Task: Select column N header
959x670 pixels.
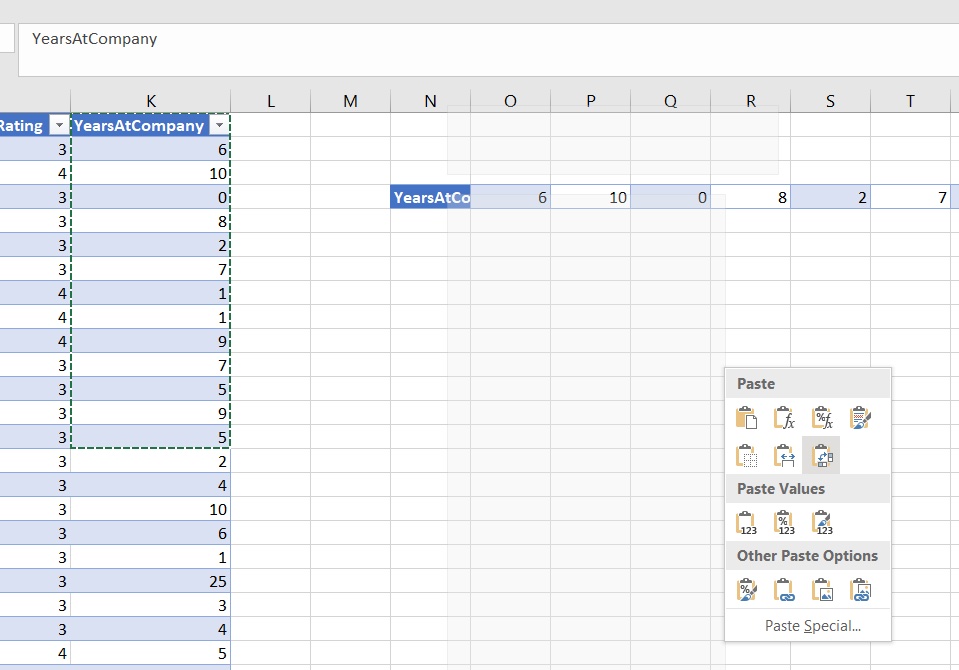Action: (x=431, y=101)
